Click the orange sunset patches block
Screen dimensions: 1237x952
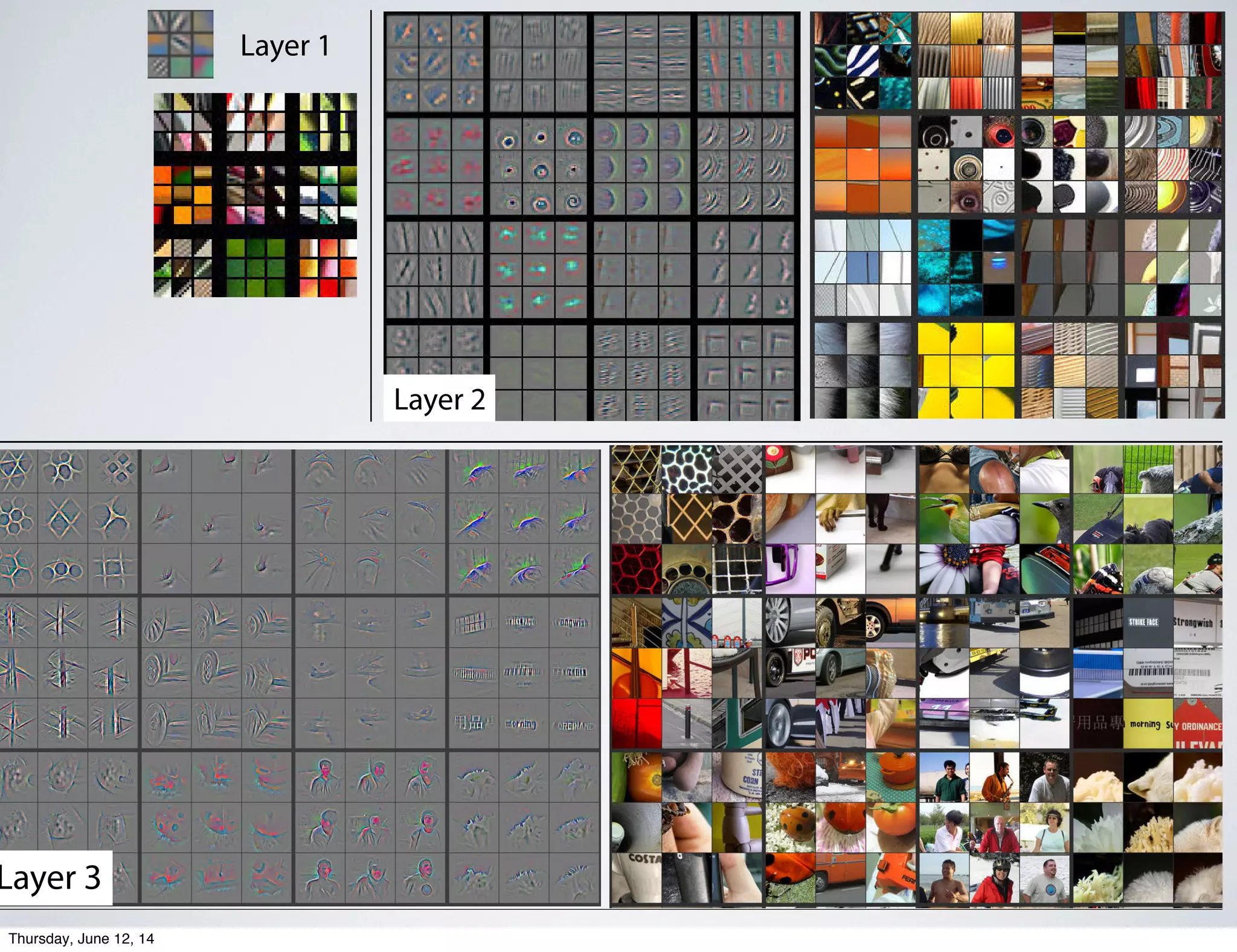click(862, 164)
